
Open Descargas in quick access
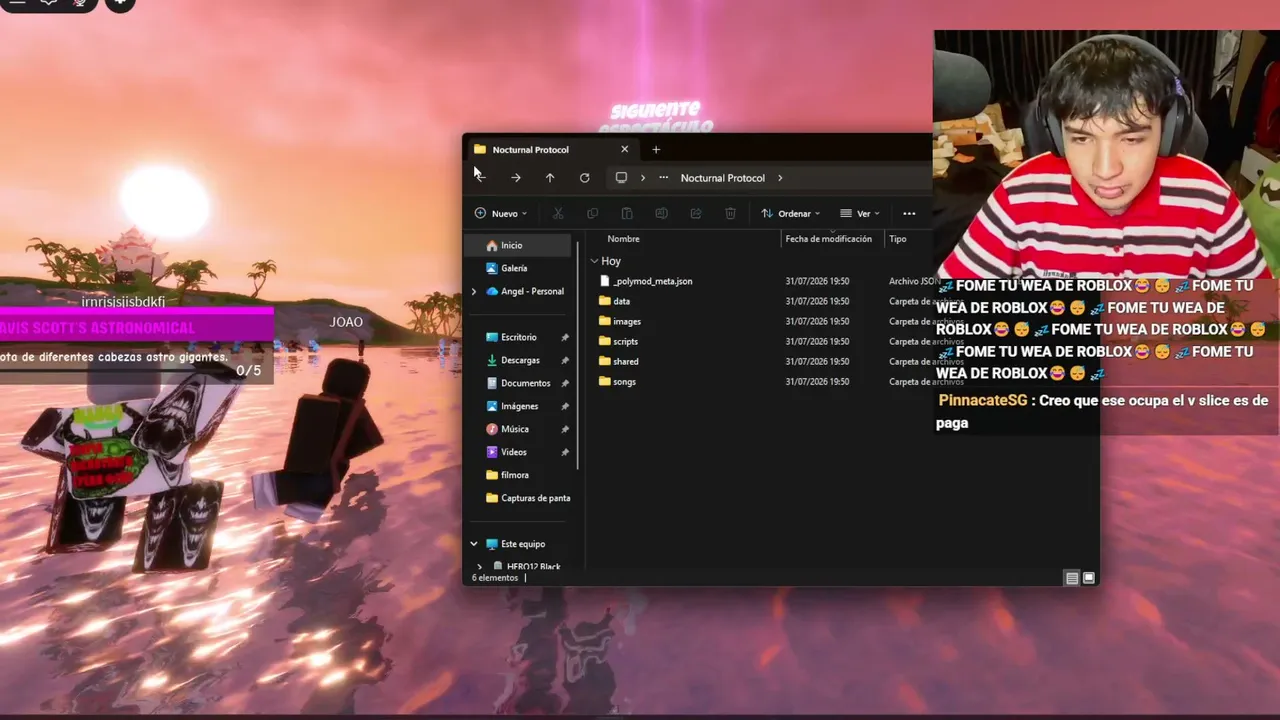click(520, 360)
